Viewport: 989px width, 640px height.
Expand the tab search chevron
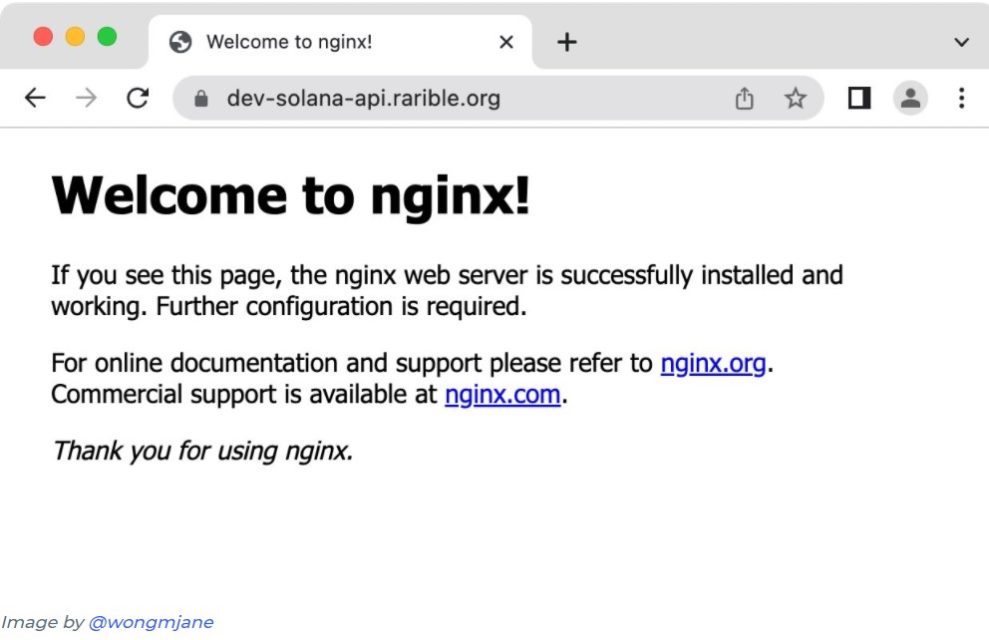[x=961, y=42]
